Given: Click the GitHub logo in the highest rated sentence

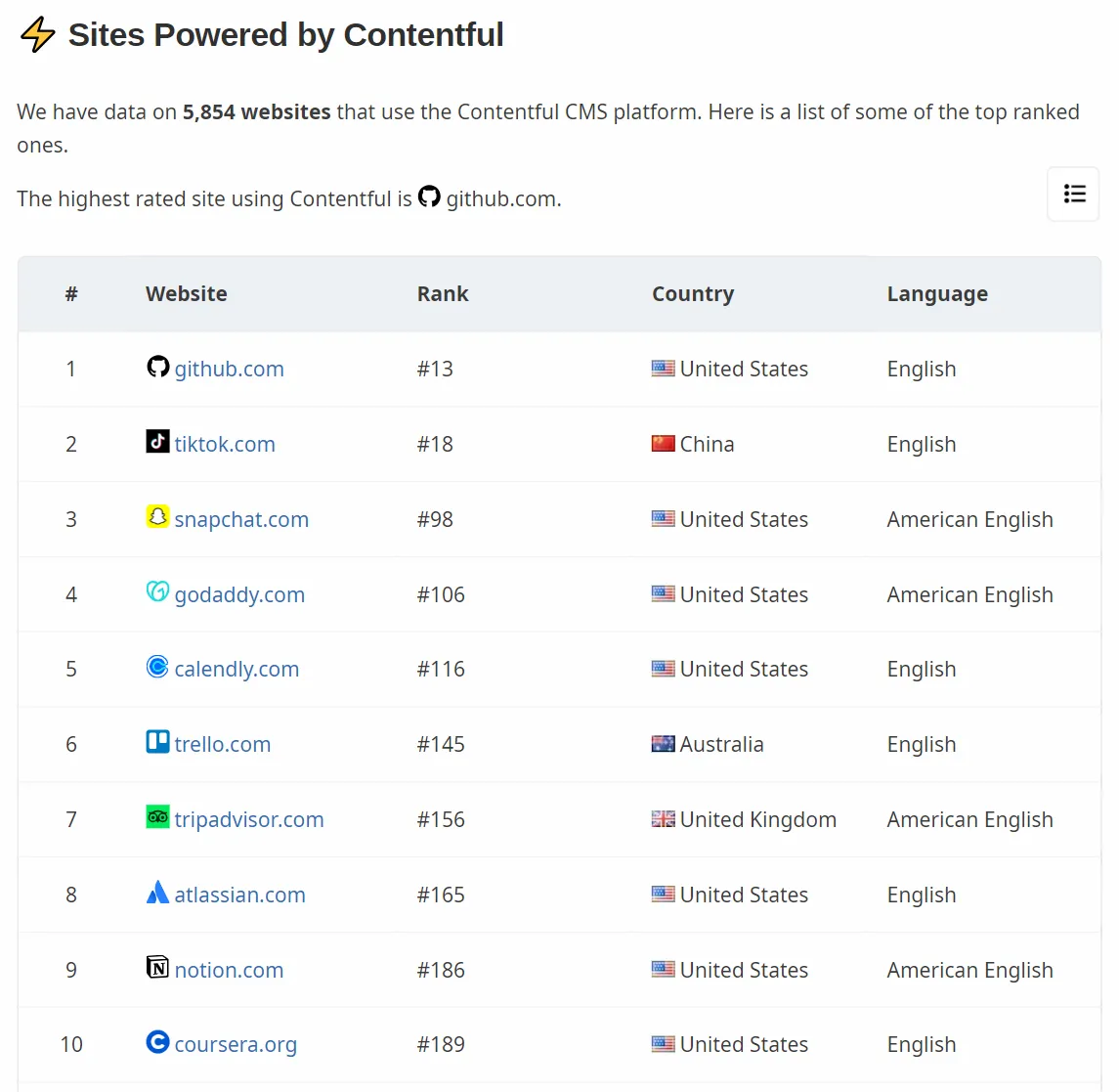Looking at the screenshot, I should (429, 197).
